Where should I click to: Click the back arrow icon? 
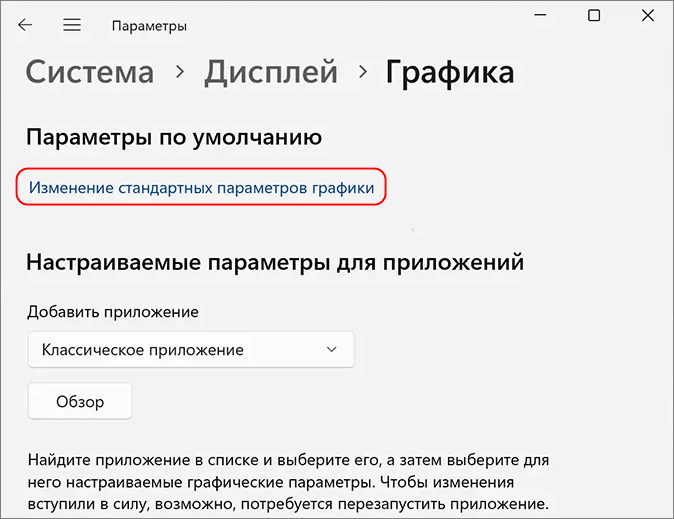[x=25, y=25]
